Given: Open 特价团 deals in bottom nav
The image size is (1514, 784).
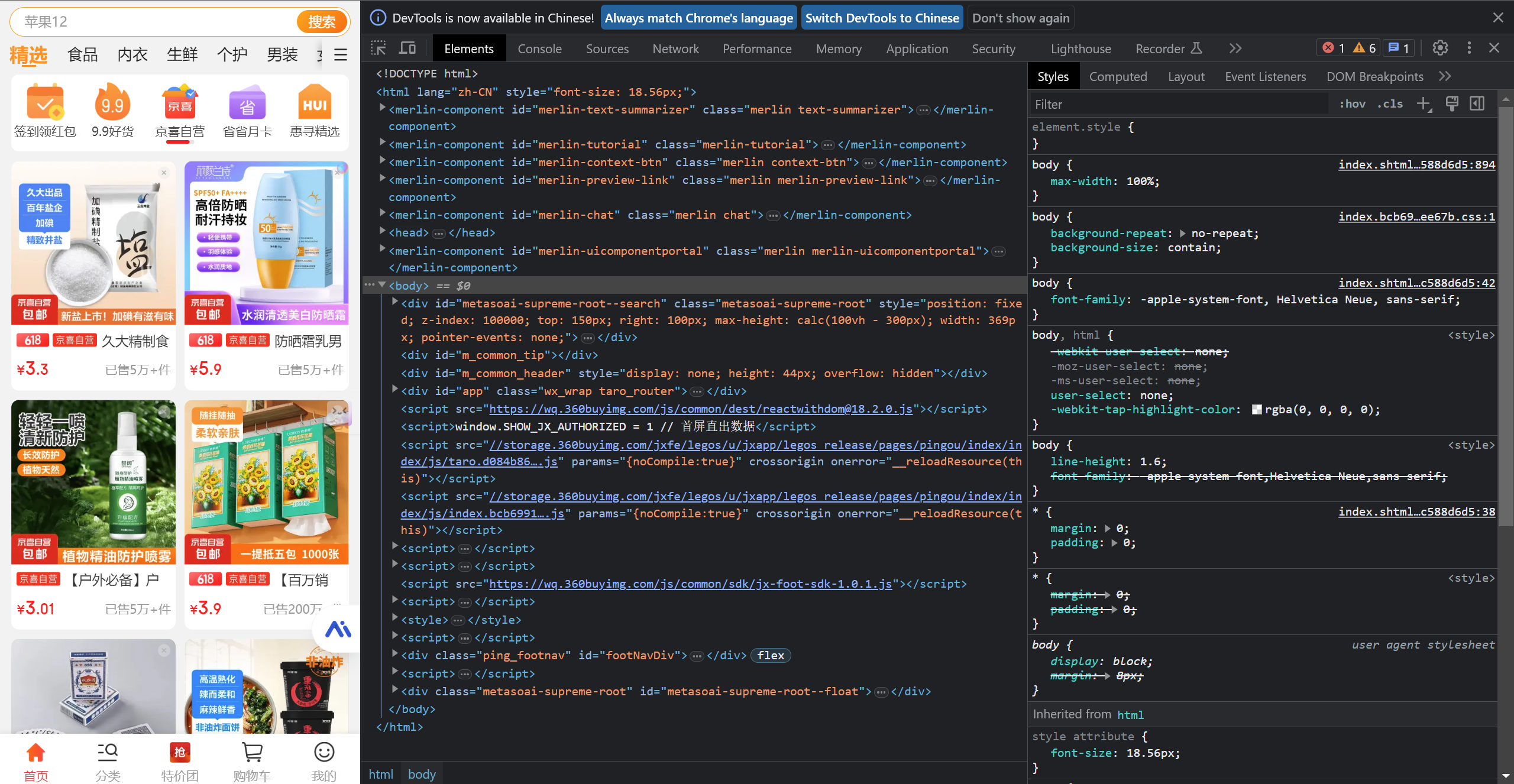Looking at the screenshot, I should (x=180, y=762).
